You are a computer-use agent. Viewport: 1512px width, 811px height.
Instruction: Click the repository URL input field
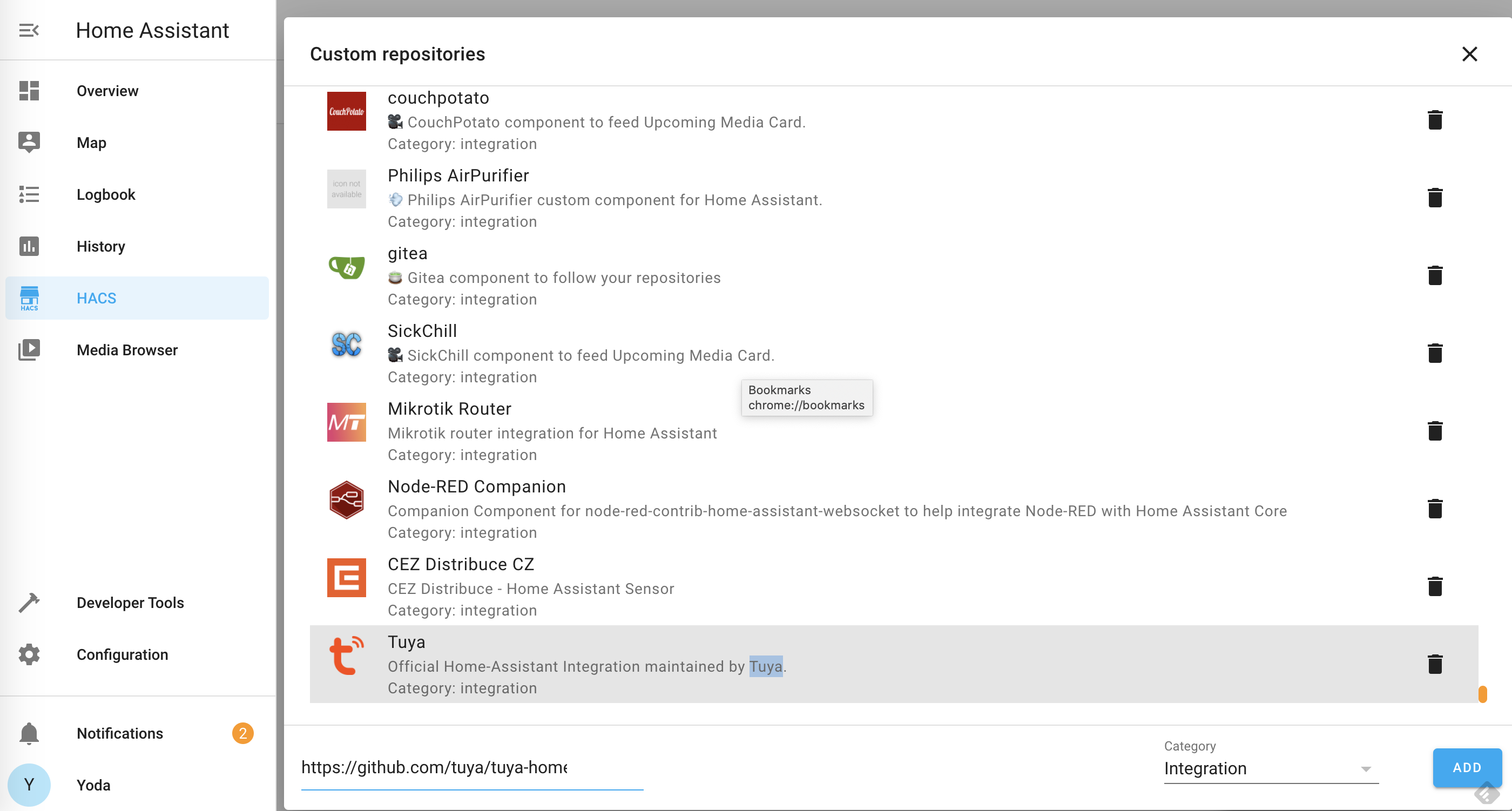(471, 768)
